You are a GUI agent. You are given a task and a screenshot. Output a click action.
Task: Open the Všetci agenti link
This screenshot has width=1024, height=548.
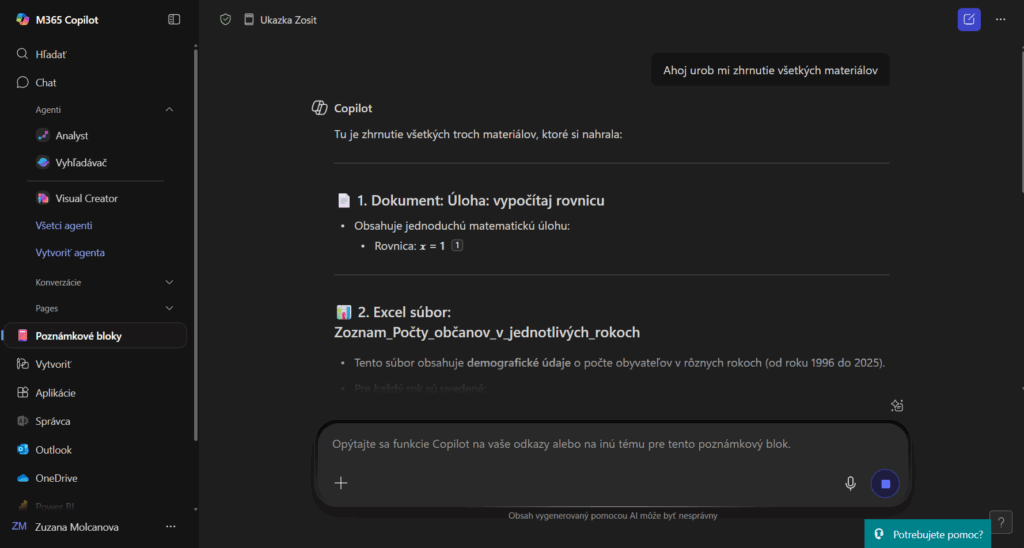(x=63, y=225)
